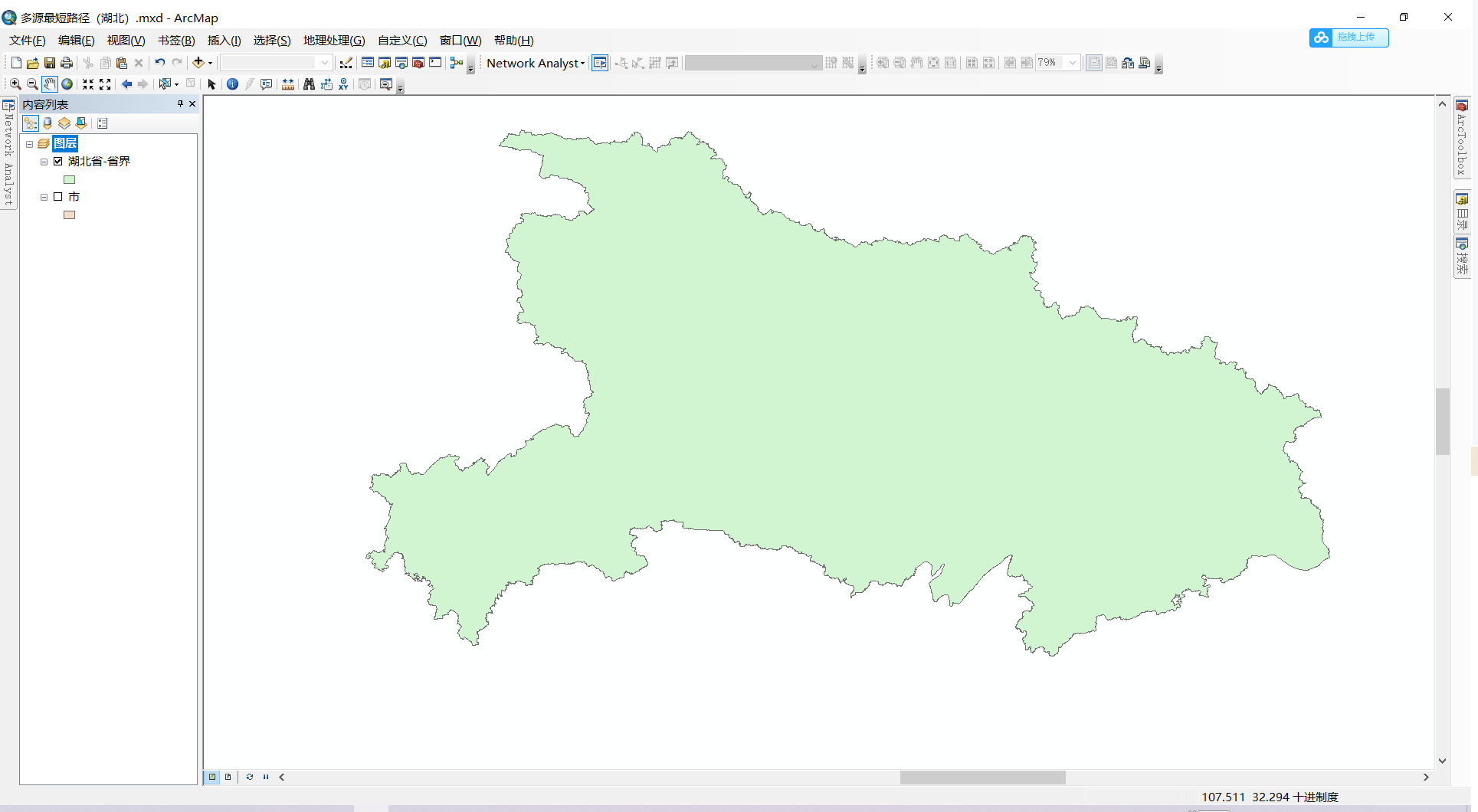Open the Editor toolbar
Screen dimensions: 1478x812
(x=346, y=63)
